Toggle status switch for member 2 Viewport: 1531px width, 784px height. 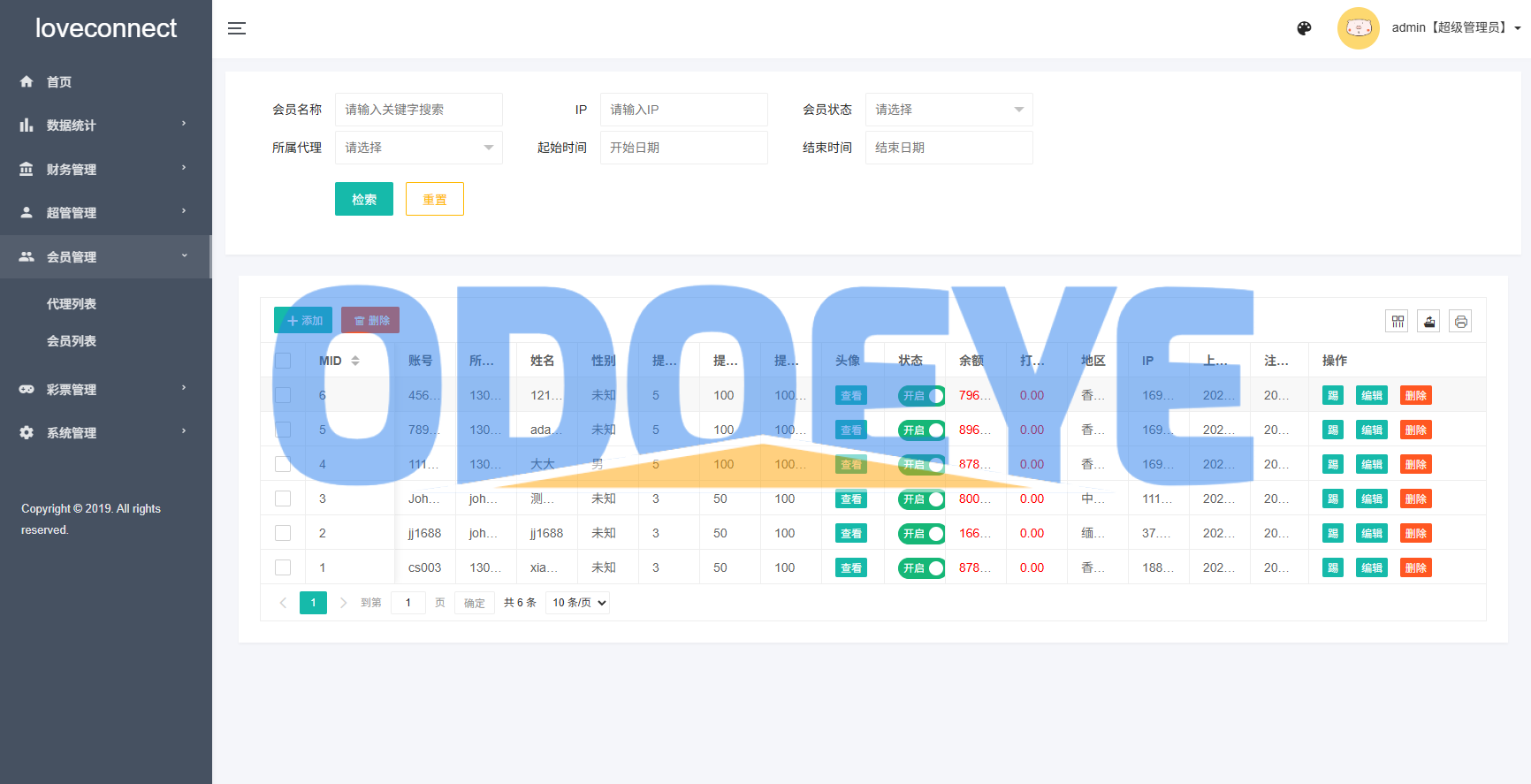(921, 534)
